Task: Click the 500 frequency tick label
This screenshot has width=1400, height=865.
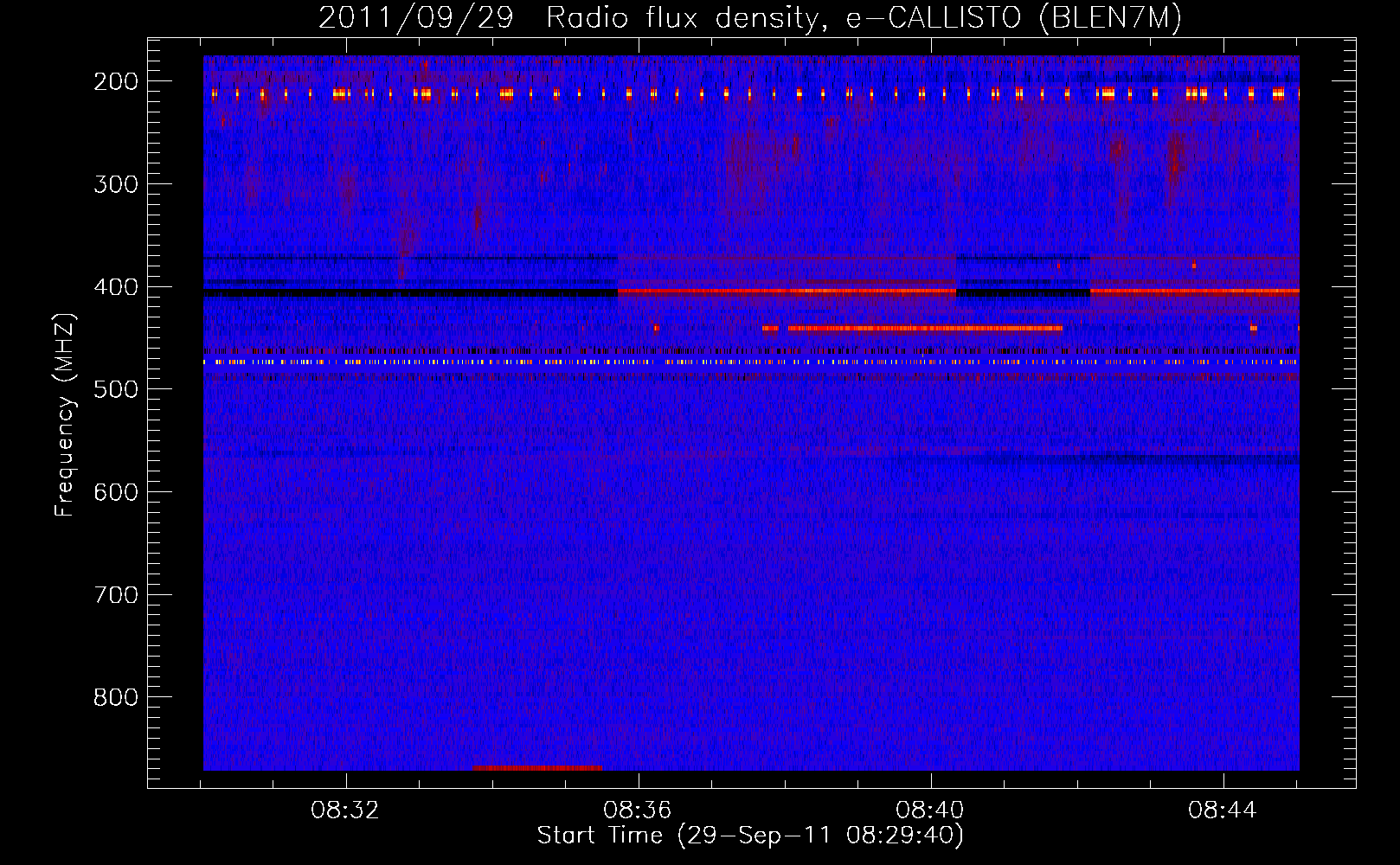Action: pos(116,389)
